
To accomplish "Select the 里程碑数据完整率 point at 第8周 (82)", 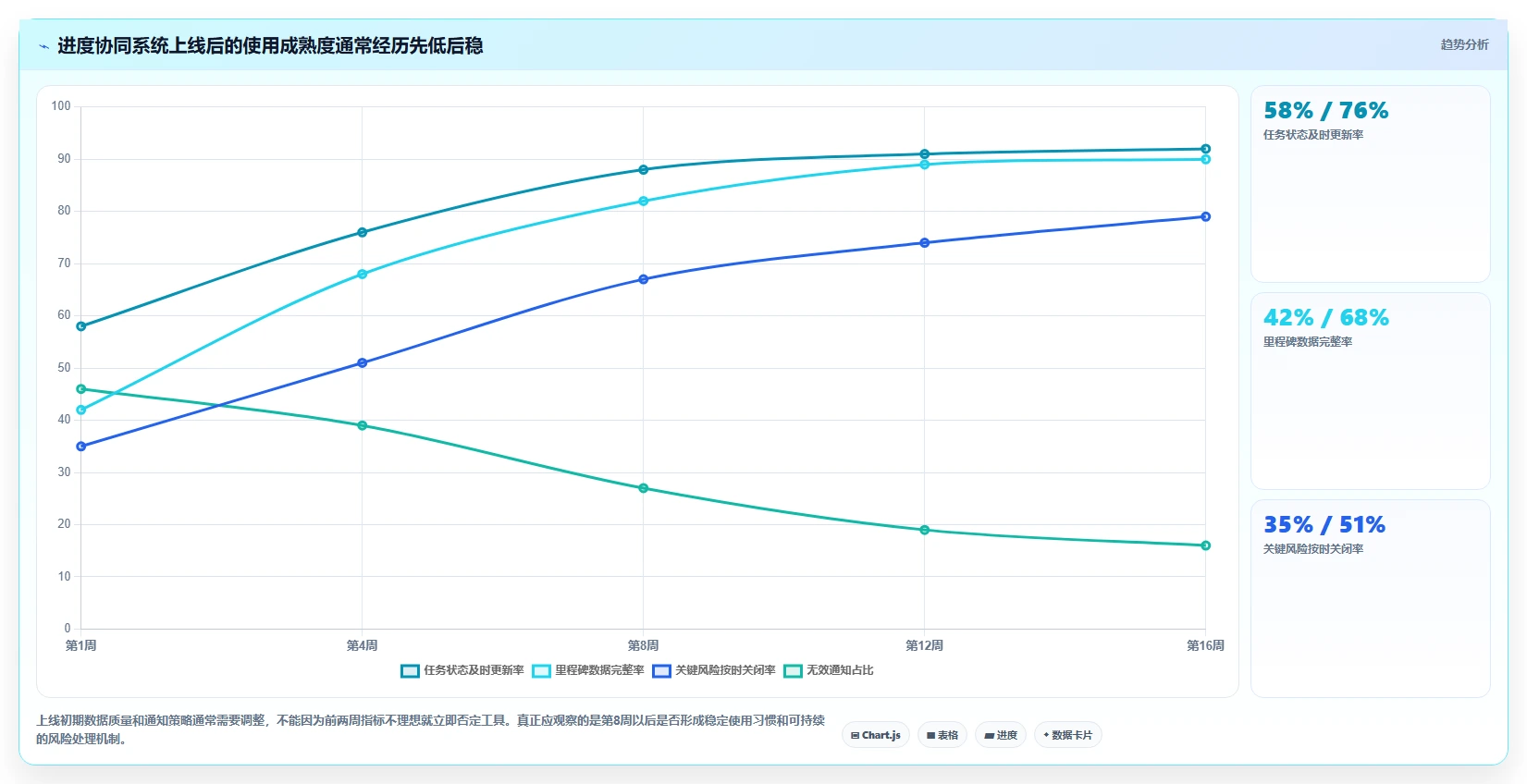I will tap(644, 201).
